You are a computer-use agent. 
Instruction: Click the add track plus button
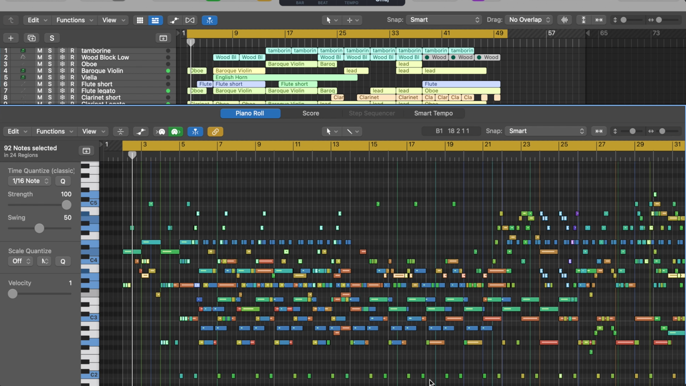10,38
